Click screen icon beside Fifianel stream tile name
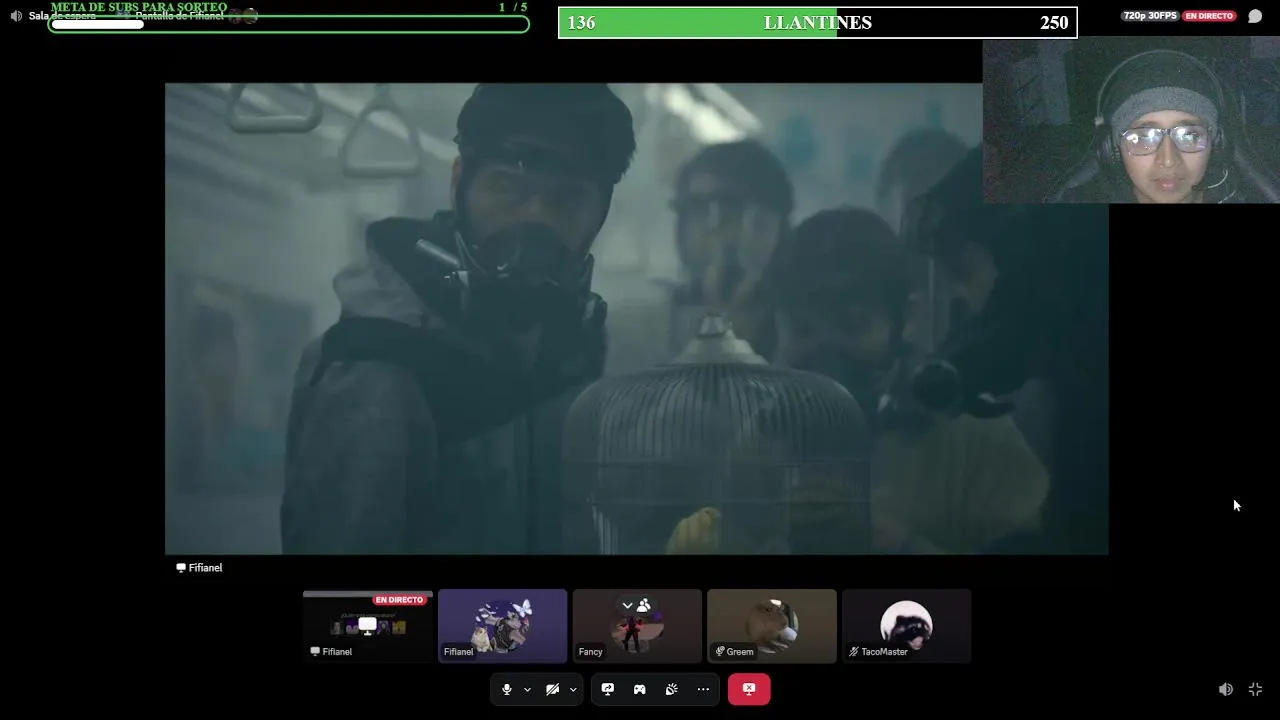 315,652
